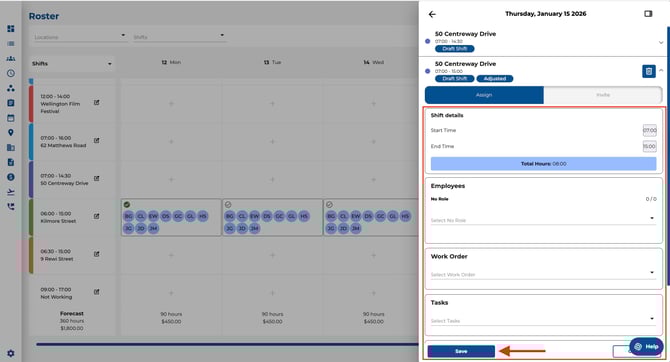Open the settings gear in sidebar
Image resolution: width=670 pixels, height=362 pixels.
pyautogui.click(x=11, y=353)
